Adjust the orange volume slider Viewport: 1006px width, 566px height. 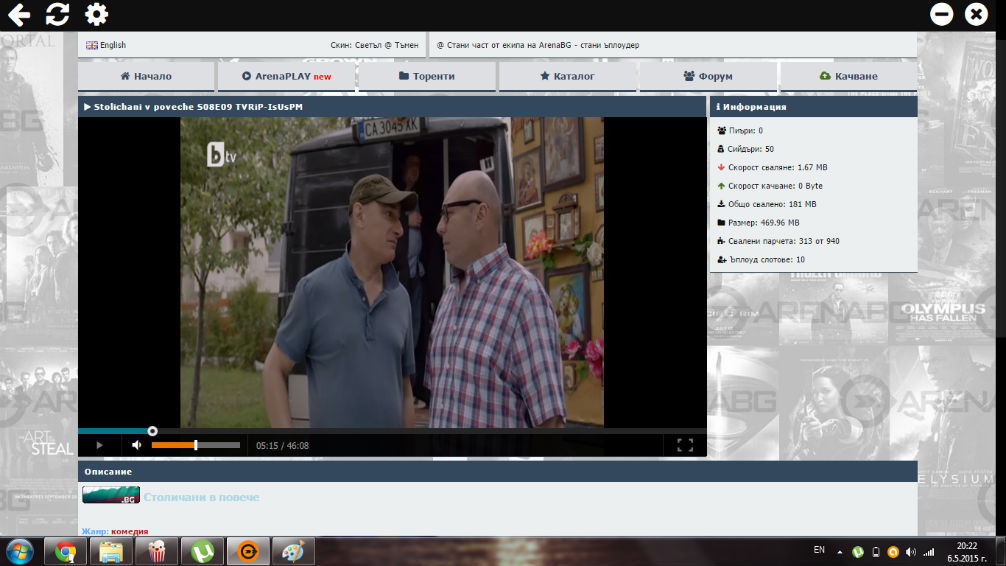[x=196, y=445]
